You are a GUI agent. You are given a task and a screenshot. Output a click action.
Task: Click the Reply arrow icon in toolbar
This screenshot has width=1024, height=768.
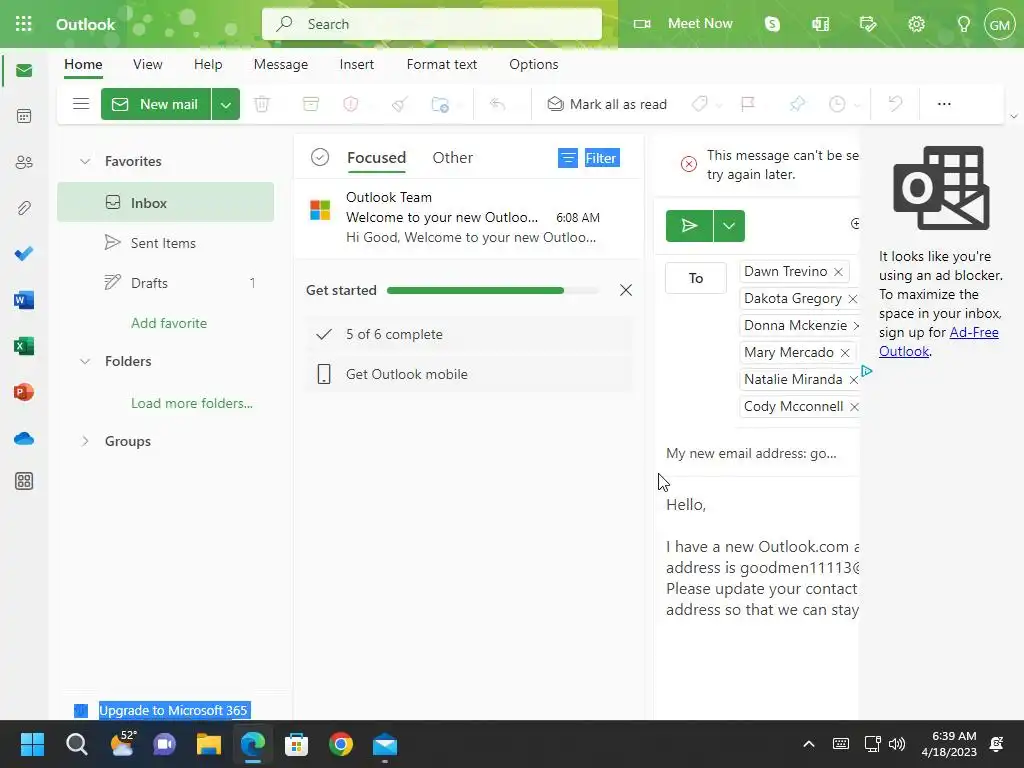pos(498,104)
